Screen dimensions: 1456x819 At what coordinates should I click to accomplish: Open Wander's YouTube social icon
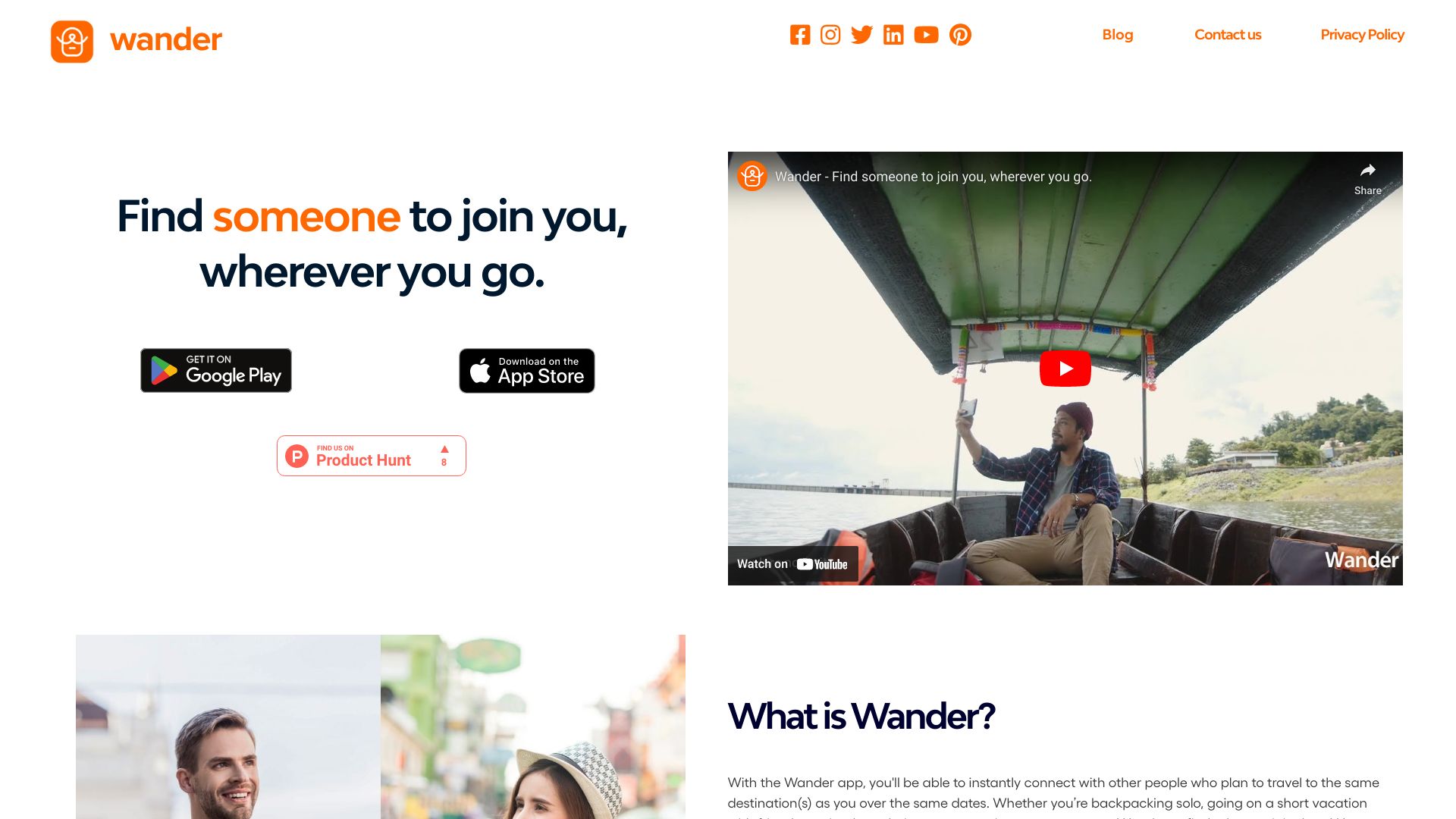click(925, 35)
